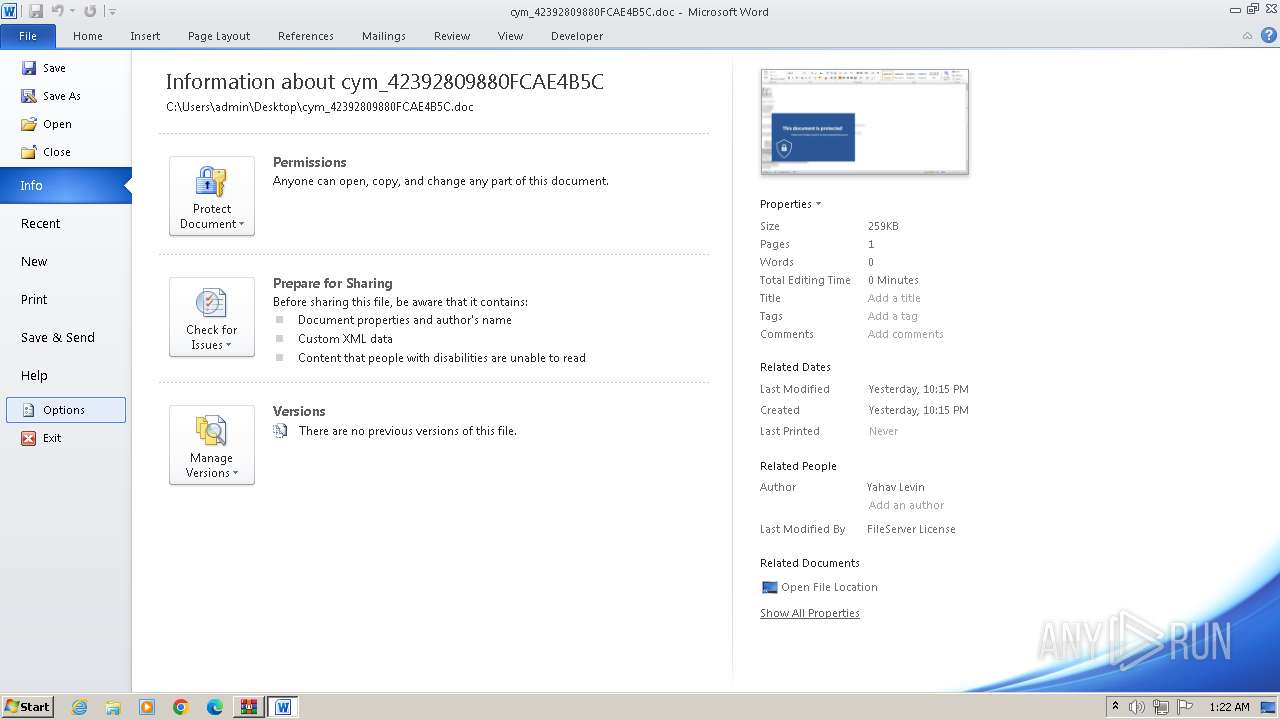Open Microsoft Word Help question icon
This screenshot has width=1280, height=720.
[x=1269, y=35]
